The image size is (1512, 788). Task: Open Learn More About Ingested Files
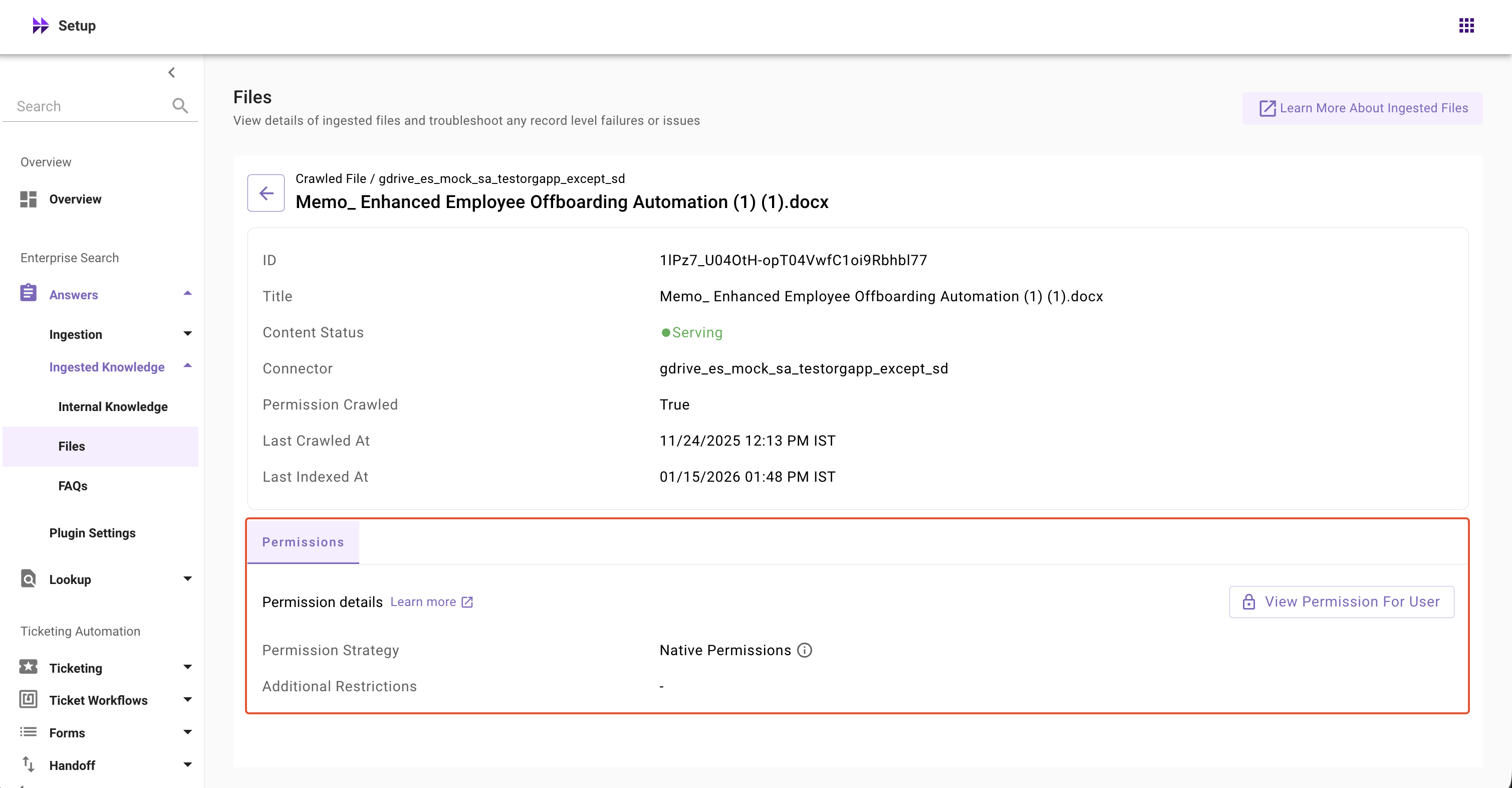1362,108
